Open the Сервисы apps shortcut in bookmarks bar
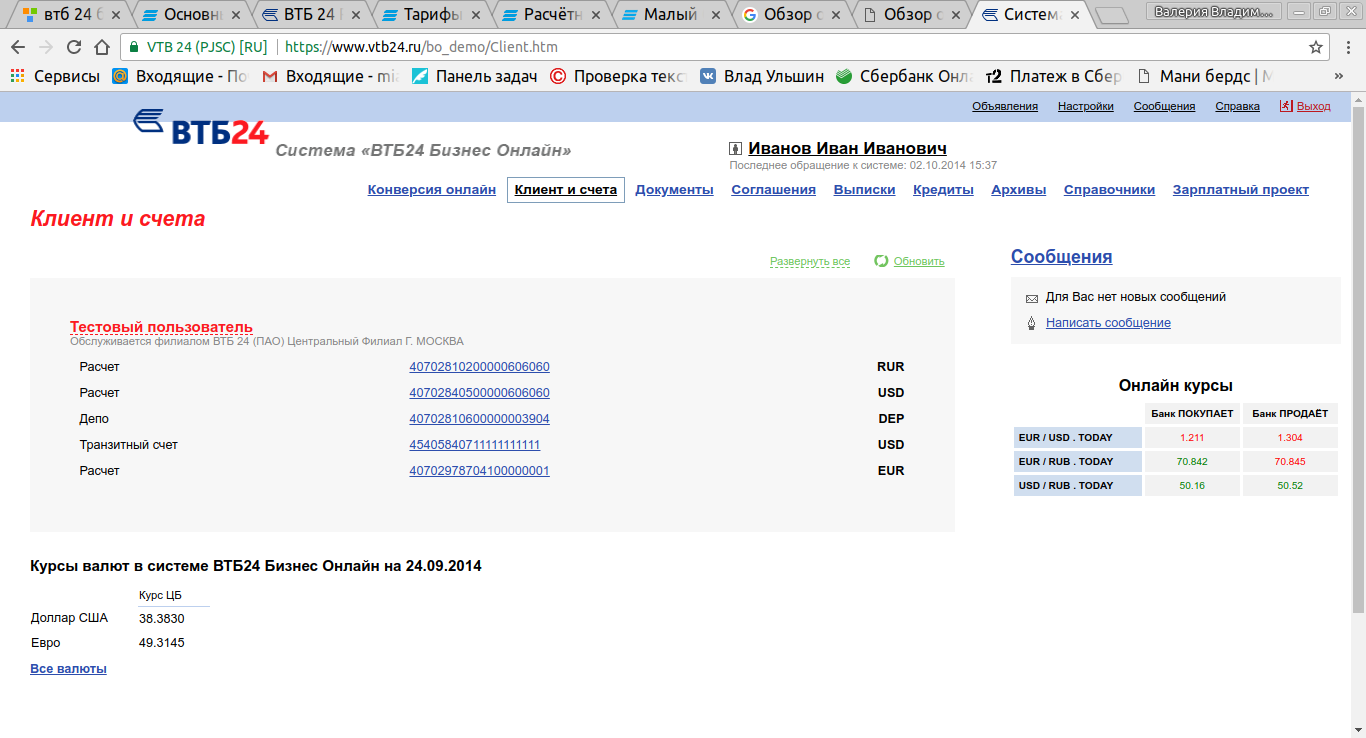This screenshot has height=738, width=1366. click(56, 76)
